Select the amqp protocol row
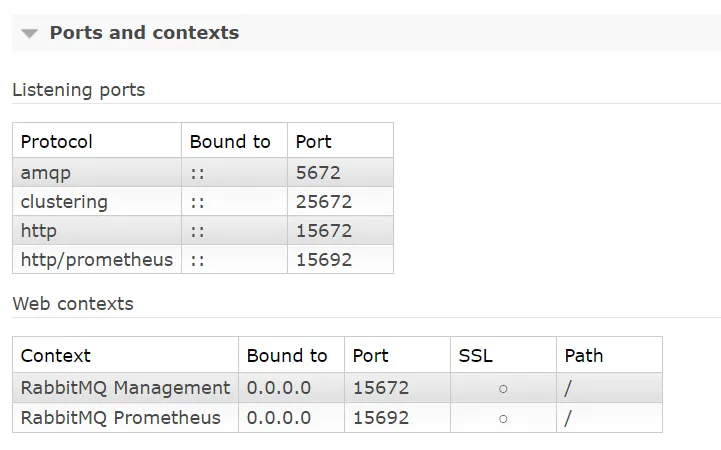 [x=203, y=173]
